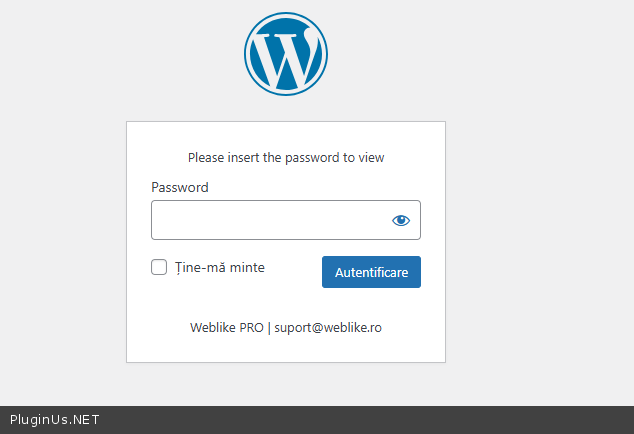Show the password using the eye icon
The width and height of the screenshot is (634, 434).
[x=401, y=220]
